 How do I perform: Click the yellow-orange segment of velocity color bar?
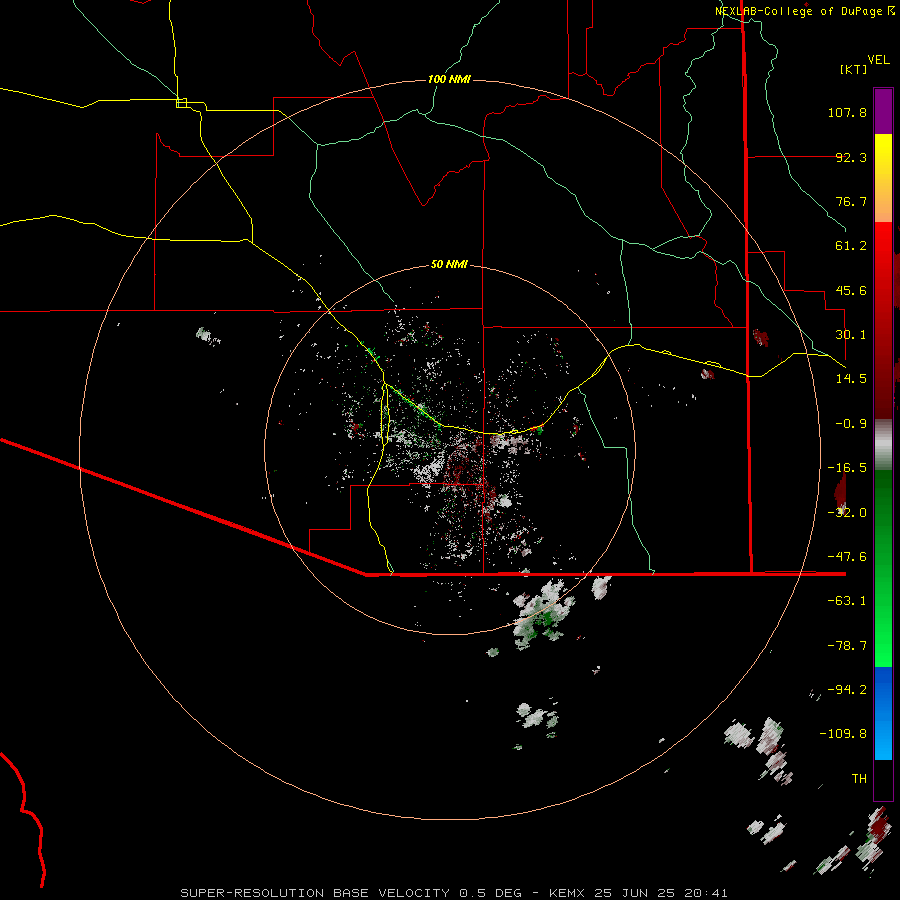[x=883, y=178]
